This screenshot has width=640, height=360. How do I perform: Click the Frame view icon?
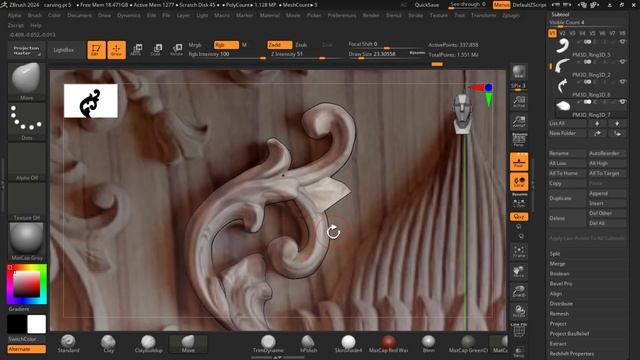pos(519,251)
